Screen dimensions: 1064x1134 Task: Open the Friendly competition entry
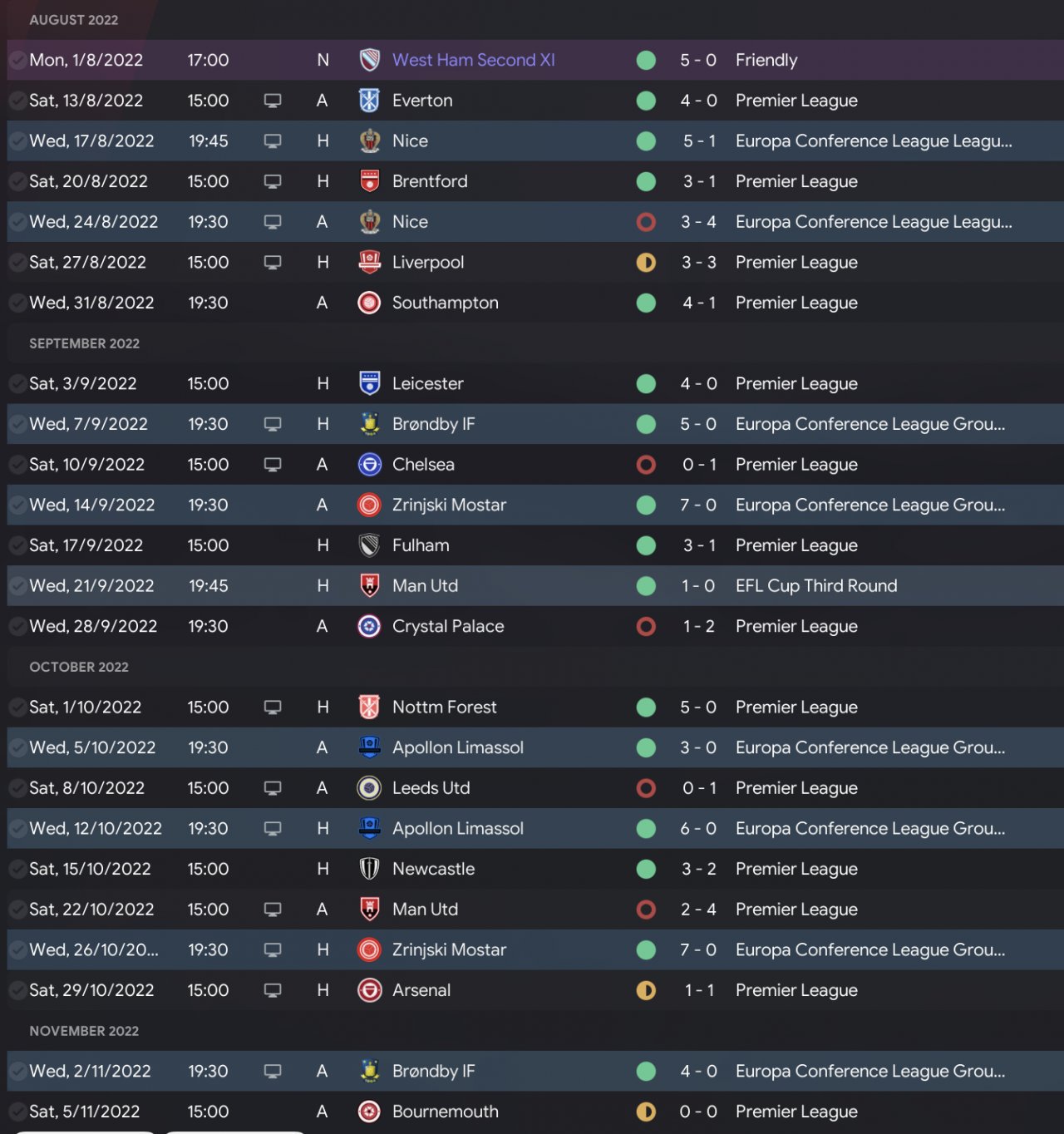click(x=766, y=60)
